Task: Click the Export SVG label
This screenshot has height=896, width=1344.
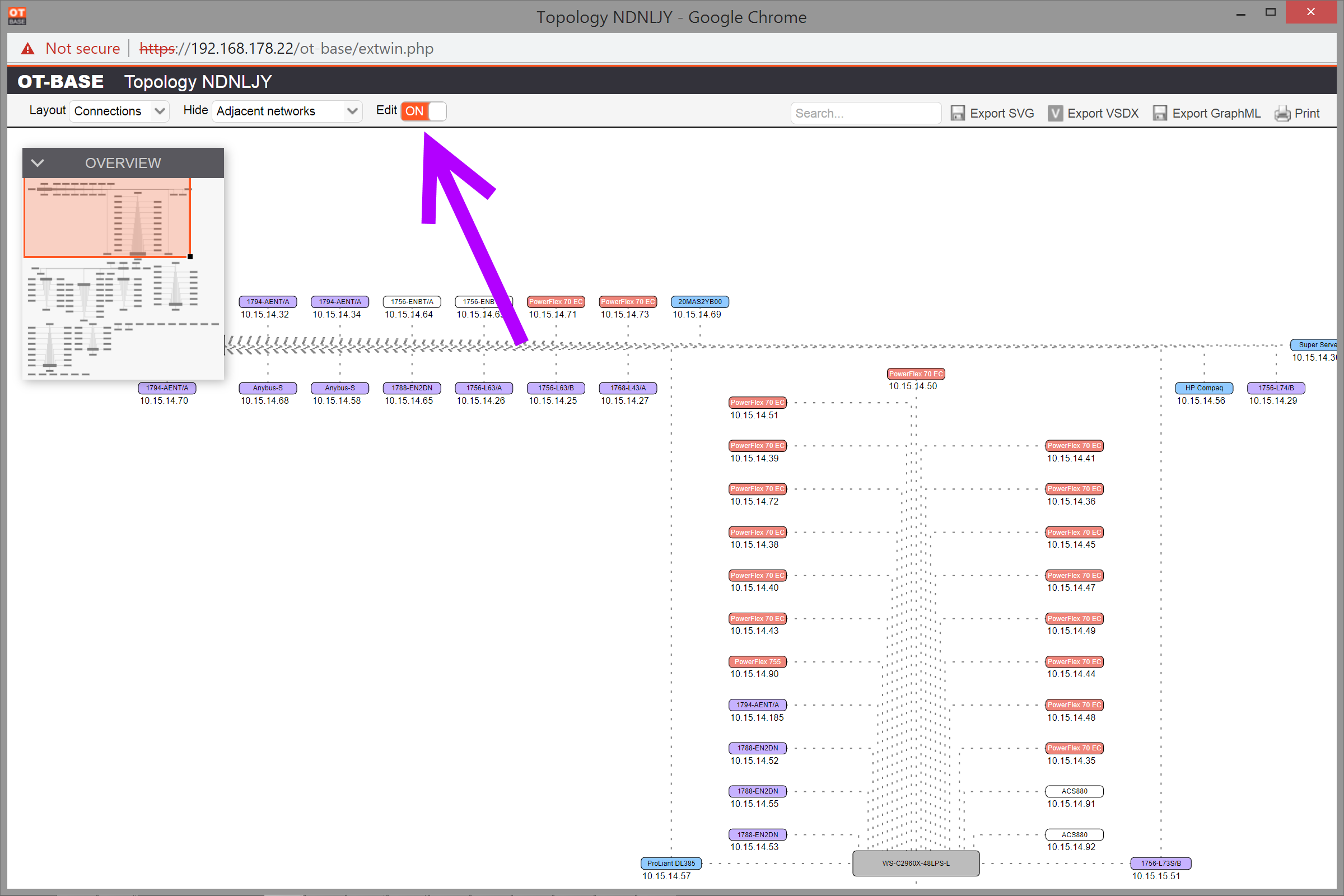Action: pos(1002,113)
